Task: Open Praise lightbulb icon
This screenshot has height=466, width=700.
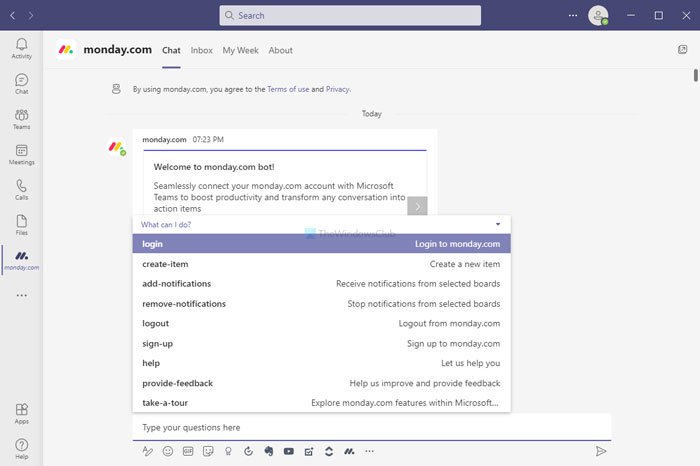Action: coord(228,451)
